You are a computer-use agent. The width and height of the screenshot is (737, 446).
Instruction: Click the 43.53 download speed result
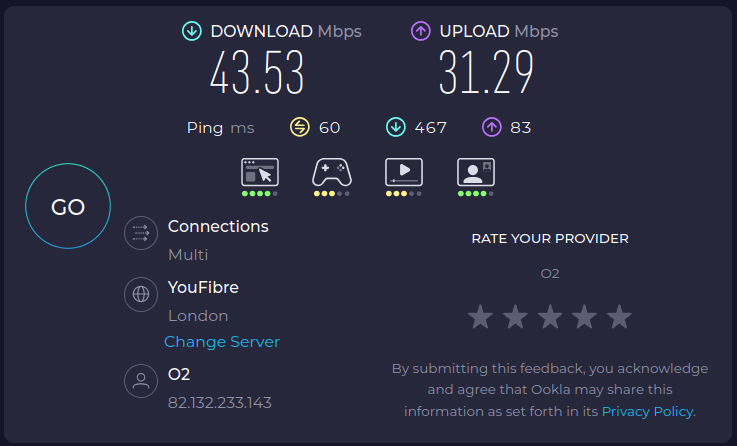pos(257,74)
